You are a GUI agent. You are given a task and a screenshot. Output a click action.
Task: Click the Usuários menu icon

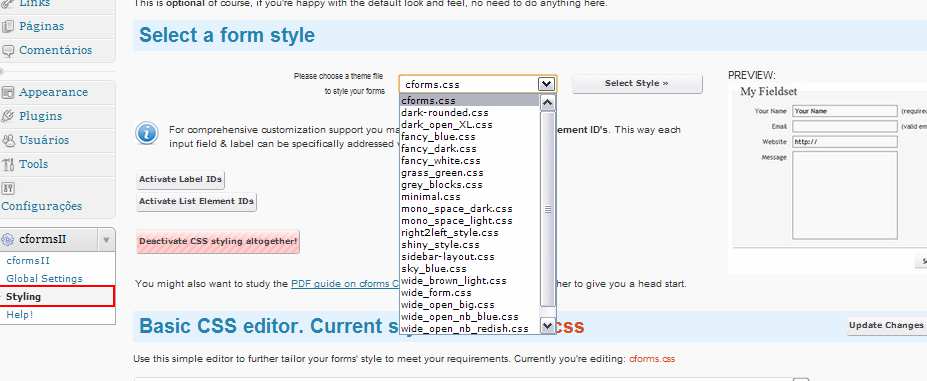click(8, 140)
